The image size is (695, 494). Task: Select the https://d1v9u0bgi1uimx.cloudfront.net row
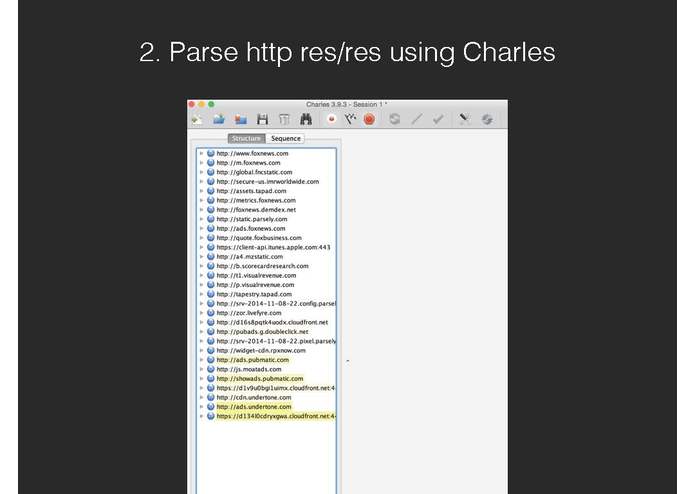pyautogui.click(x=266, y=388)
